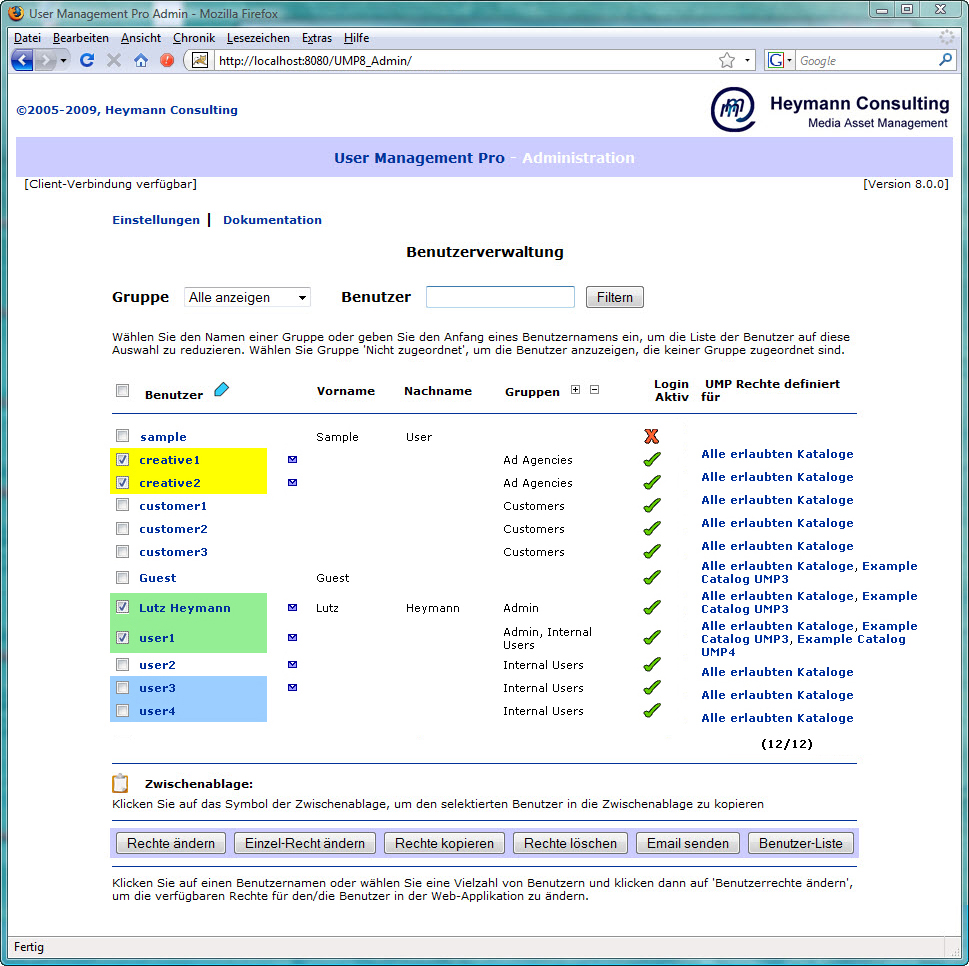The height and width of the screenshot is (966, 969).
Task: Expand all groups with the plus icon
Action: pos(575,389)
